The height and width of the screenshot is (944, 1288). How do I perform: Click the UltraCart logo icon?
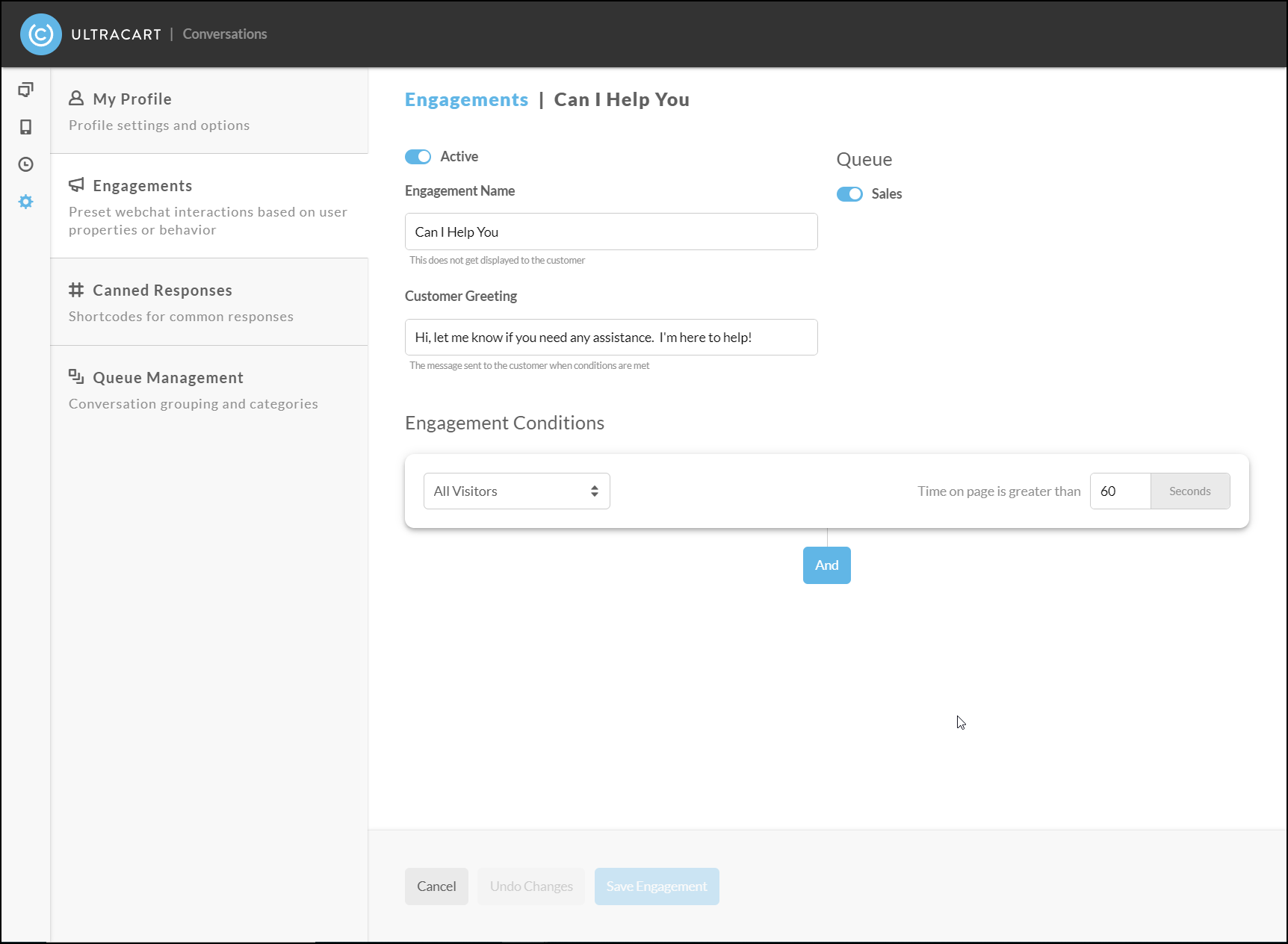point(41,34)
